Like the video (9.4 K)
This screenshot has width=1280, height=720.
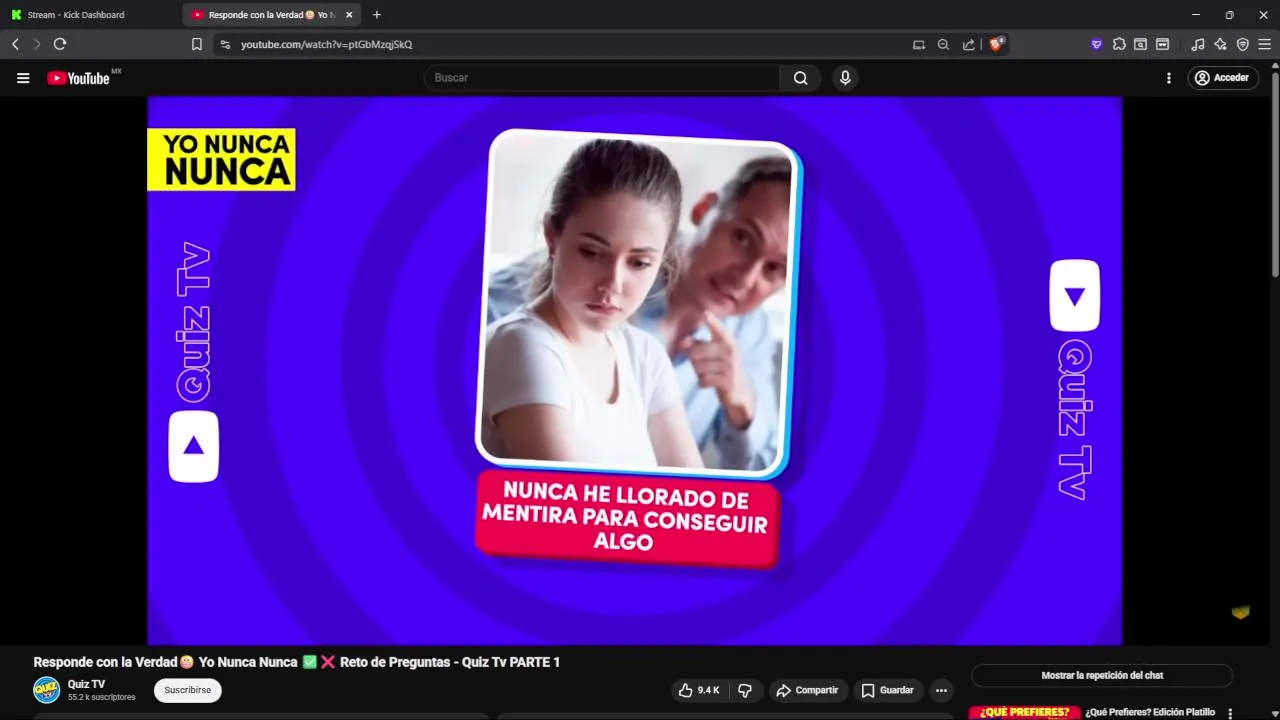tap(699, 690)
